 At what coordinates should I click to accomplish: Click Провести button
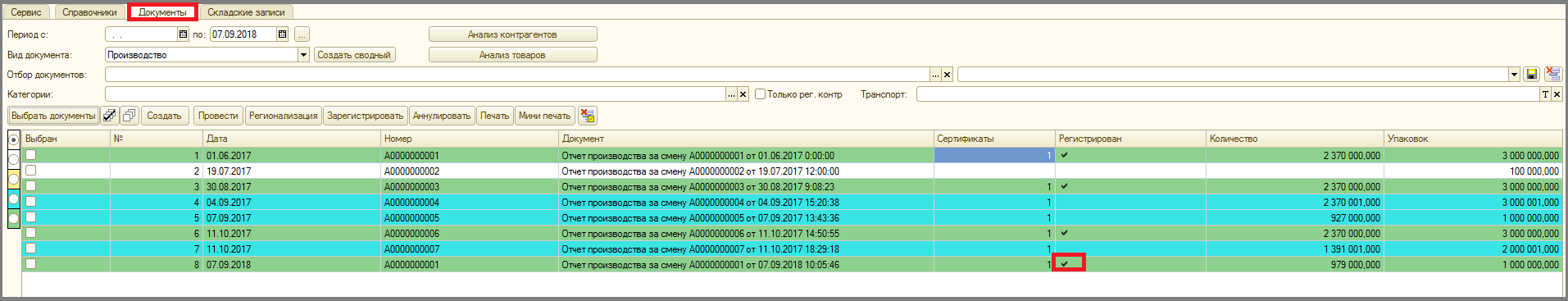pos(218,116)
